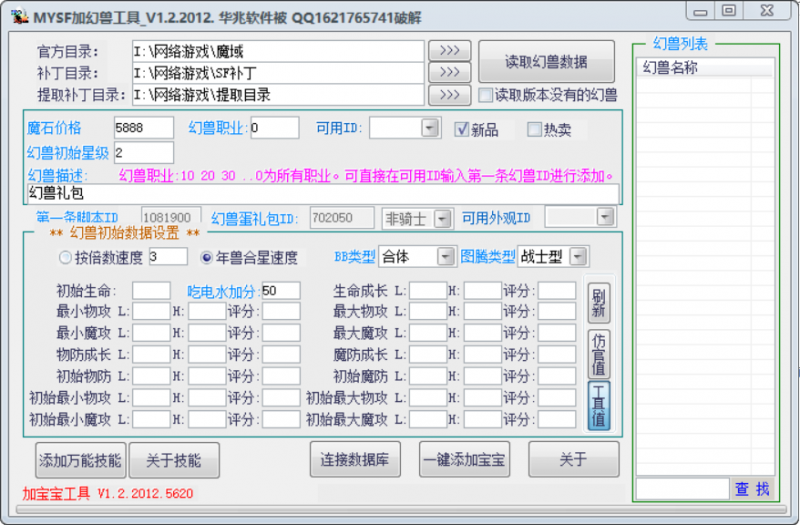Click the 初始生命 input field
This screenshot has width=800, height=525.
[x=151, y=291]
